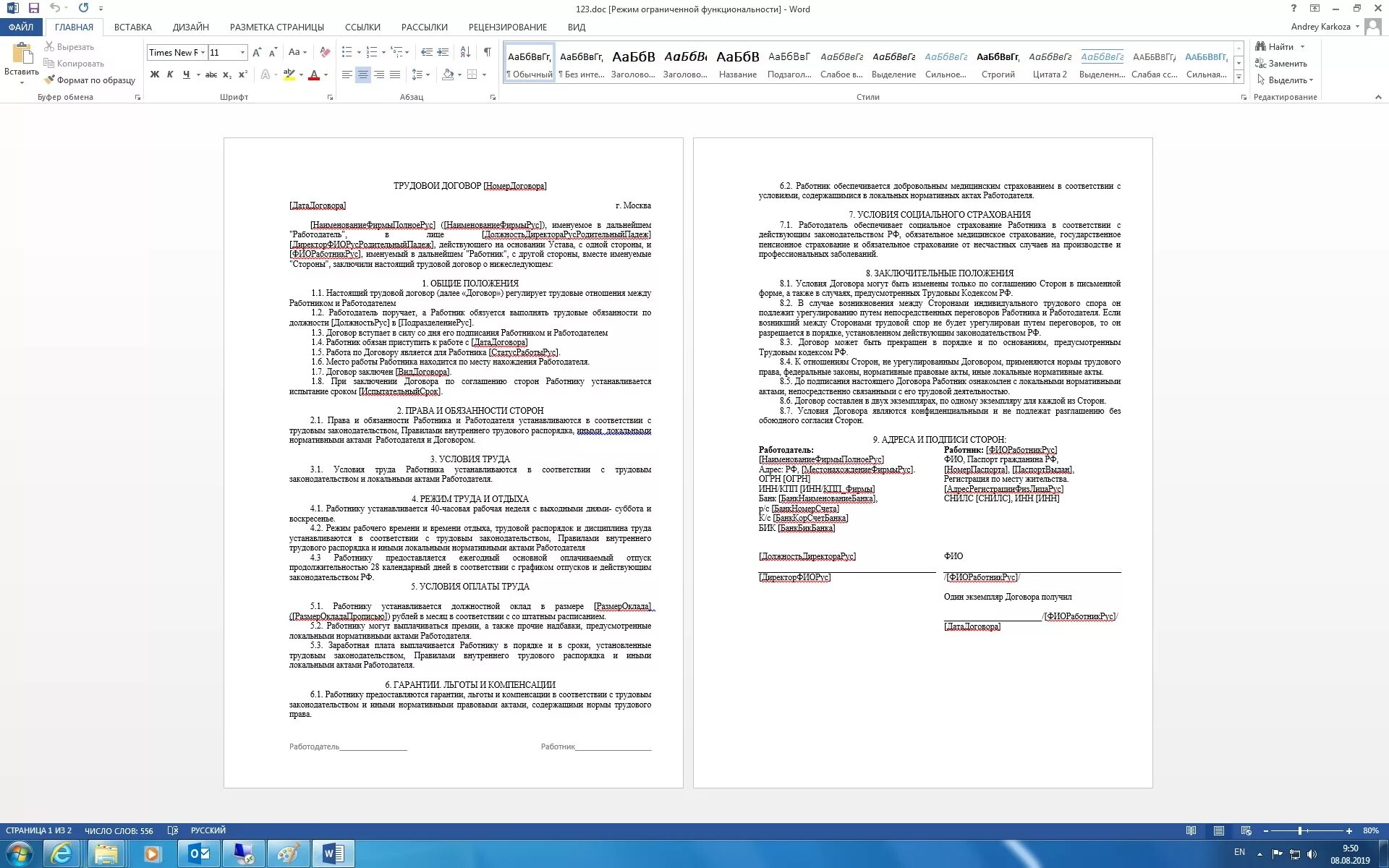Switch to Web Layout view in status bar

click(x=1246, y=830)
